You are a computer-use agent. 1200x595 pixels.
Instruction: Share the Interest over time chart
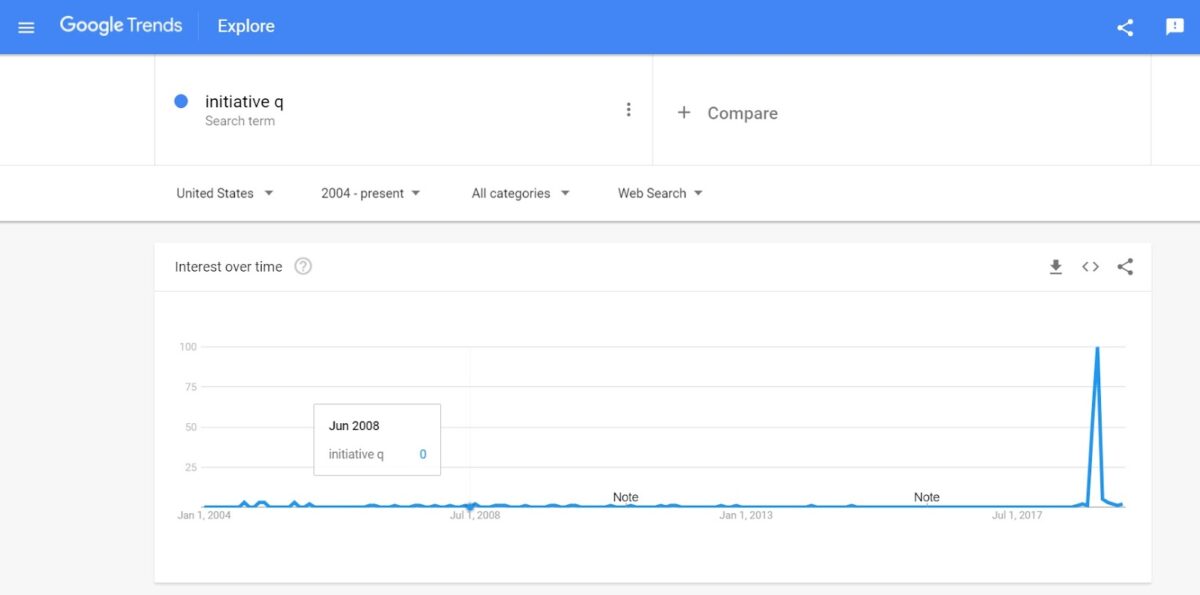(1125, 267)
